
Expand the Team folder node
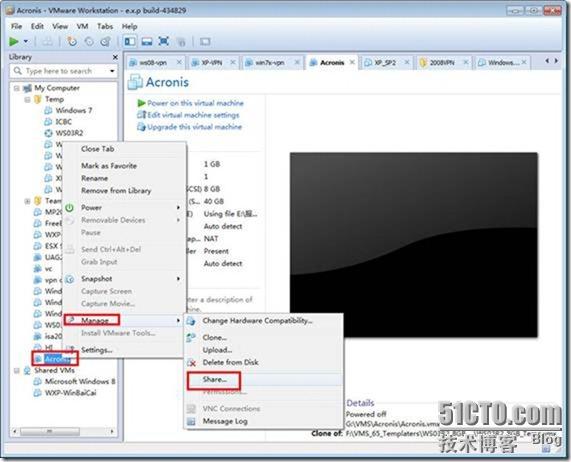[27, 201]
